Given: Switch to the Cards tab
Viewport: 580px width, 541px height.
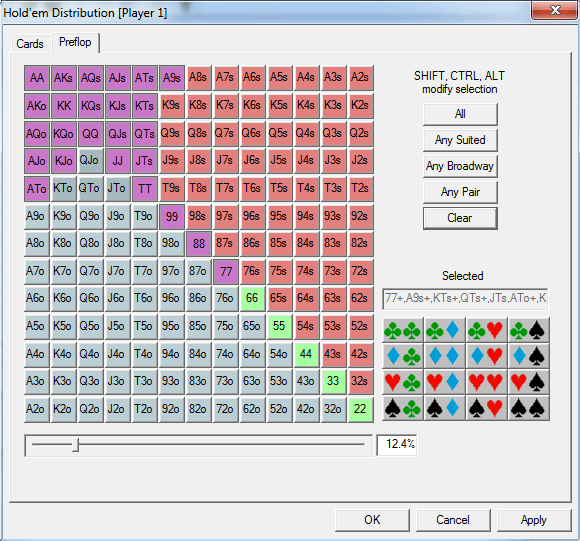Looking at the screenshot, I should pyautogui.click(x=30, y=44).
